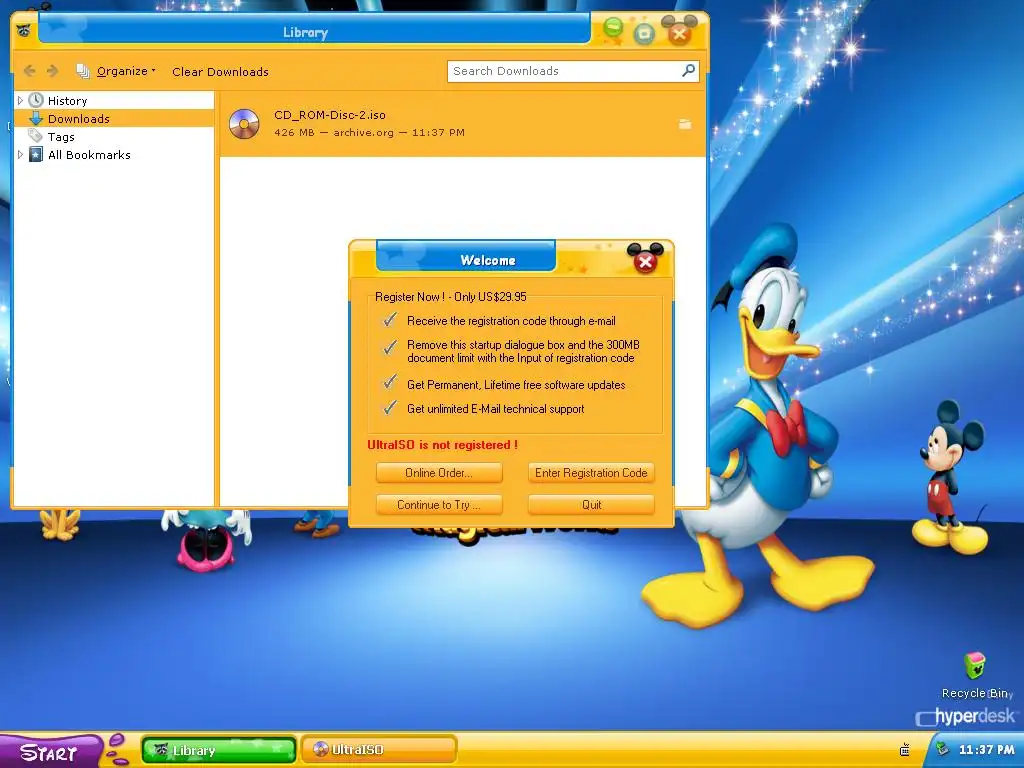Expand the History tree node

pyautogui.click(x=20, y=101)
